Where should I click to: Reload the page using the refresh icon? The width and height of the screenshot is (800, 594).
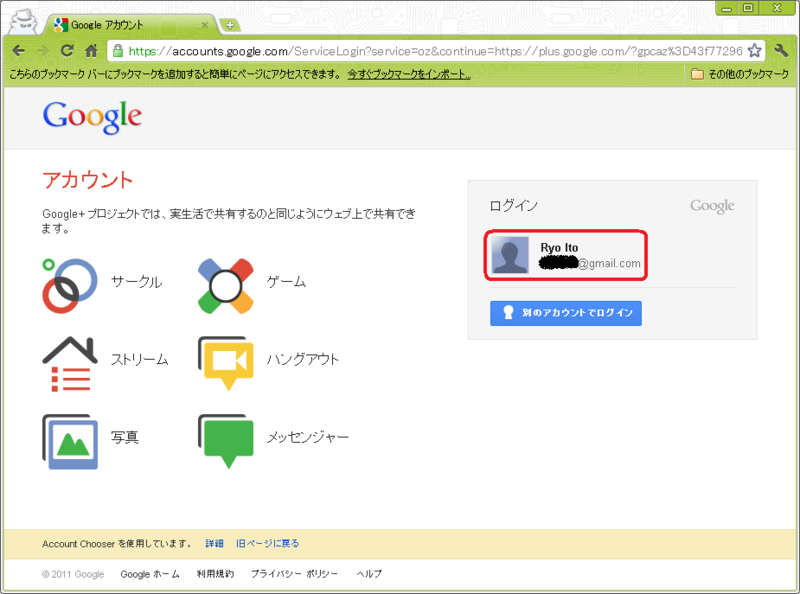coord(66,48)
